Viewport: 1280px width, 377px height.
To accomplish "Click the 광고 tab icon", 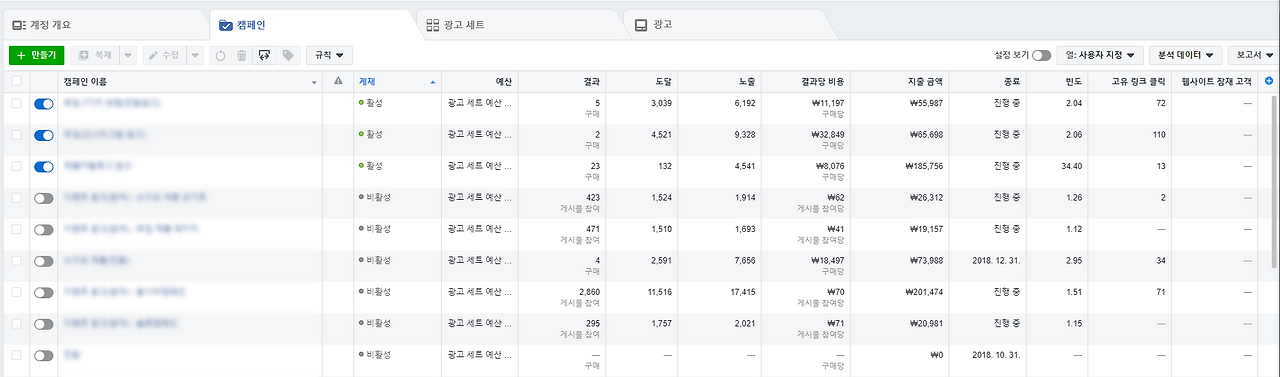I will (x=641, y=24).
